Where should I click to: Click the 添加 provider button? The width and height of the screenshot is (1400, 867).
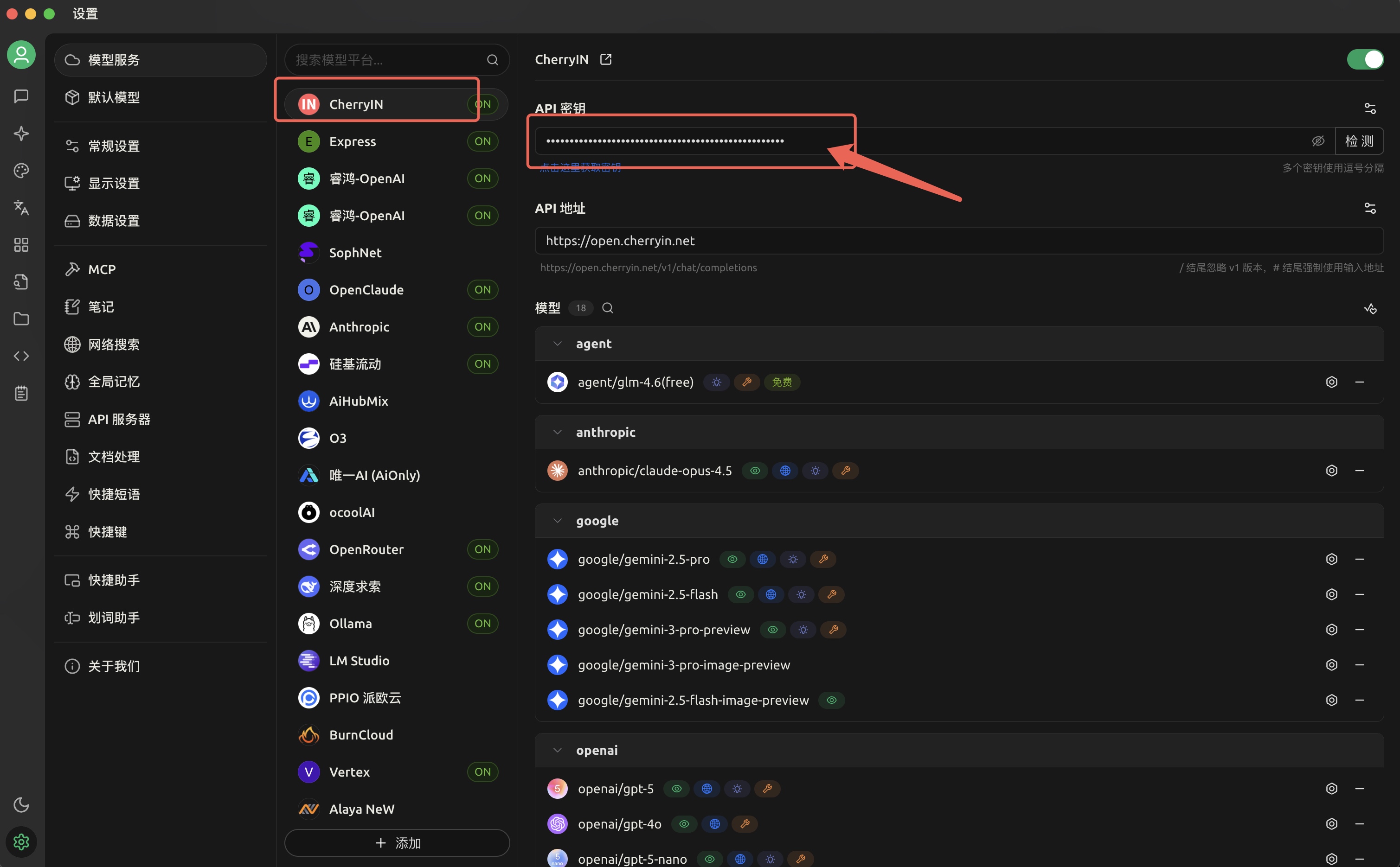click(397, 843)
